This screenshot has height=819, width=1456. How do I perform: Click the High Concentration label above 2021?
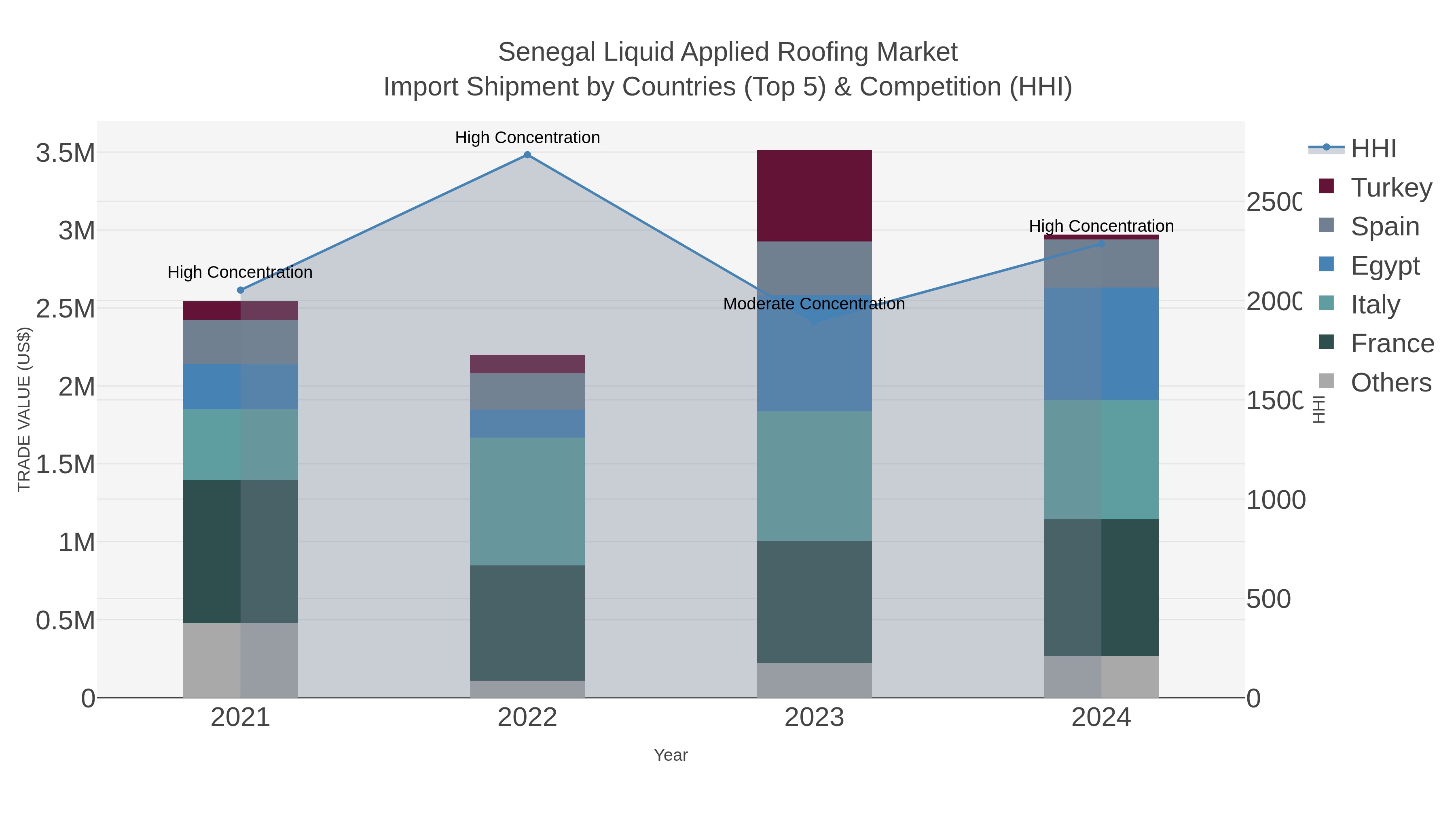coord(240,273)
